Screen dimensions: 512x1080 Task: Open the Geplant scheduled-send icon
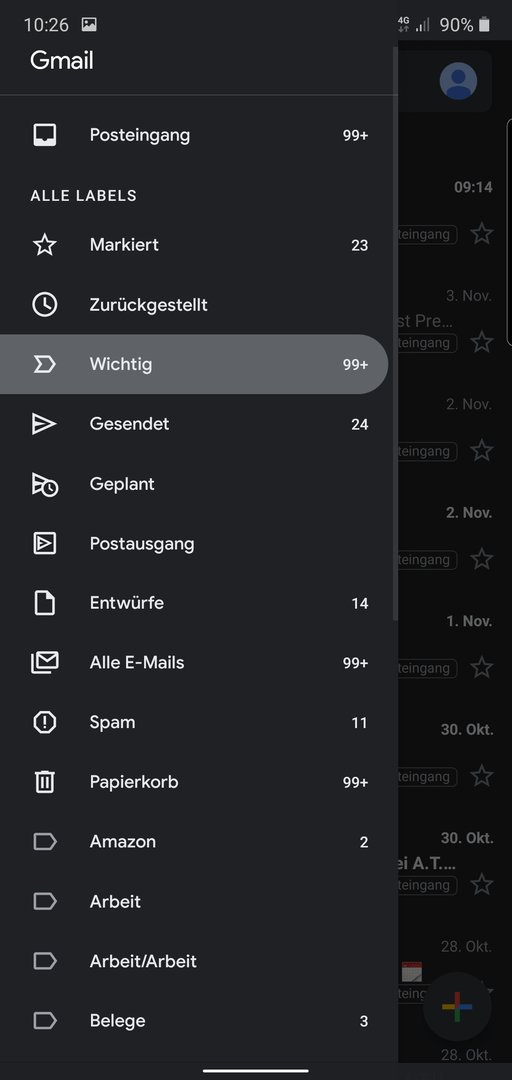coord(45,484)
